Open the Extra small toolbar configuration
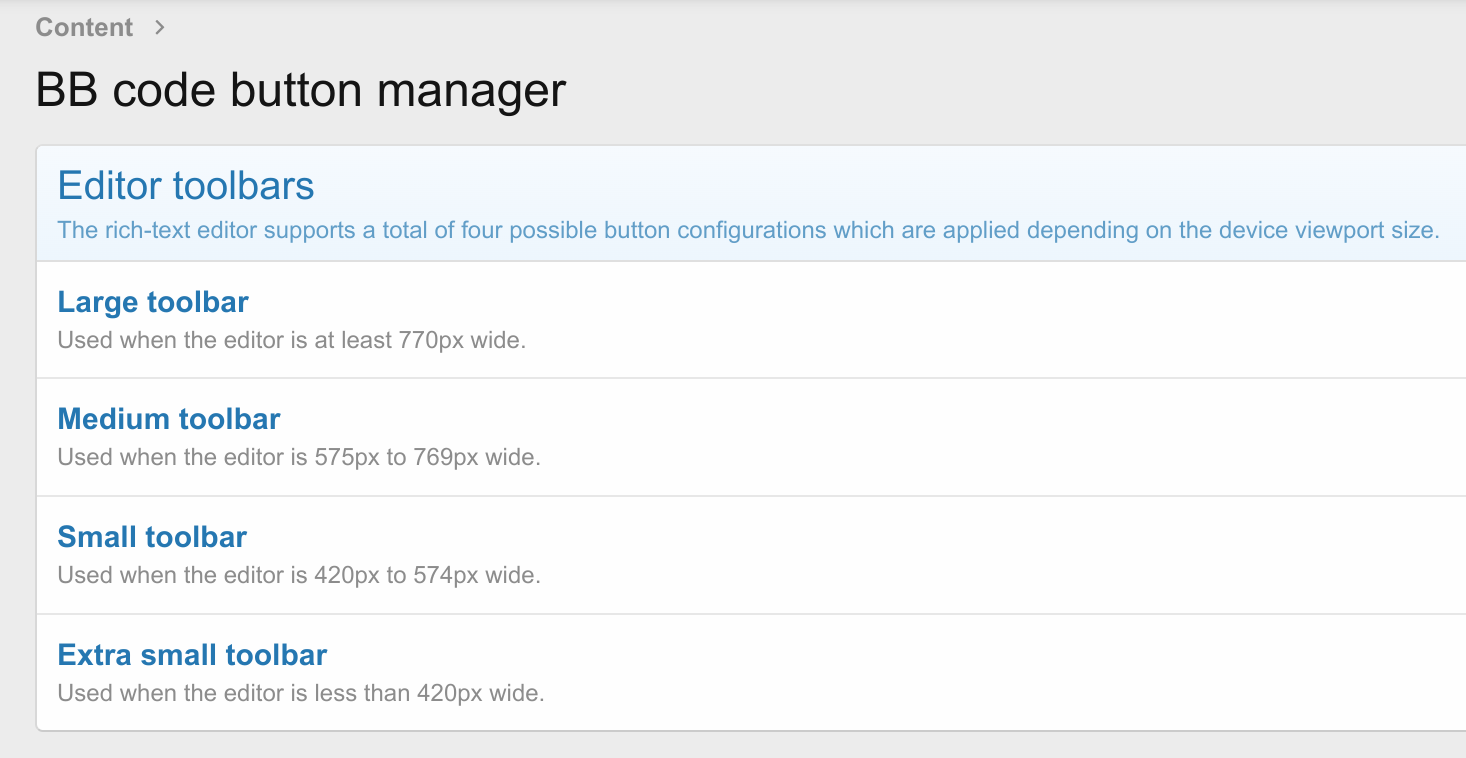 click(192, 655)
